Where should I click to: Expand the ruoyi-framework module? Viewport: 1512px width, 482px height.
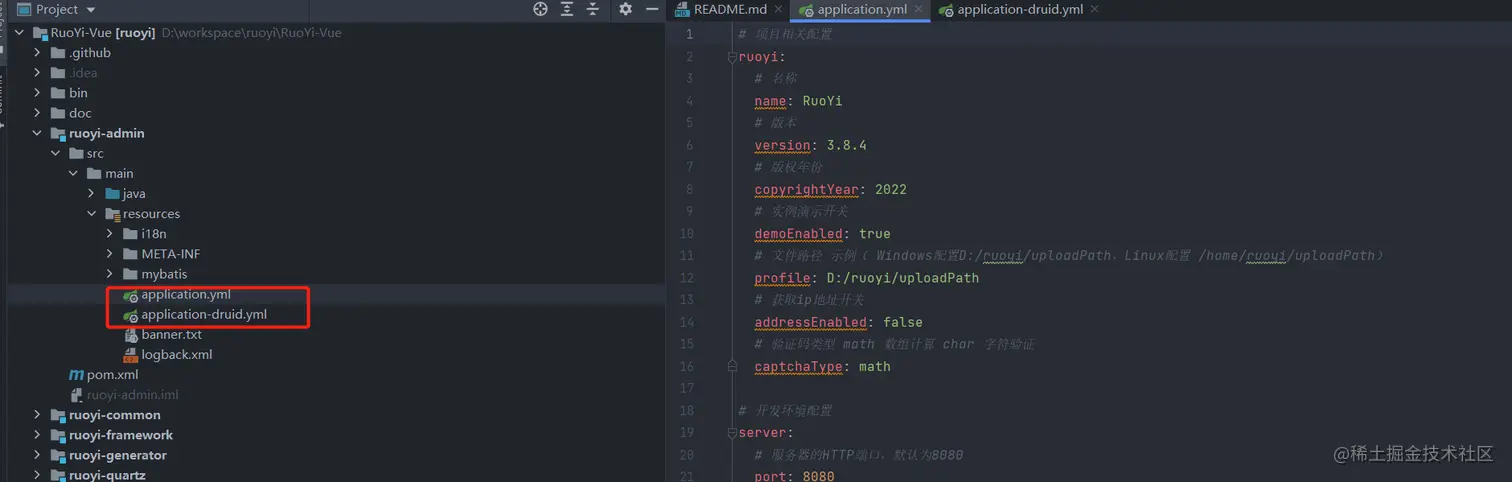37,435
